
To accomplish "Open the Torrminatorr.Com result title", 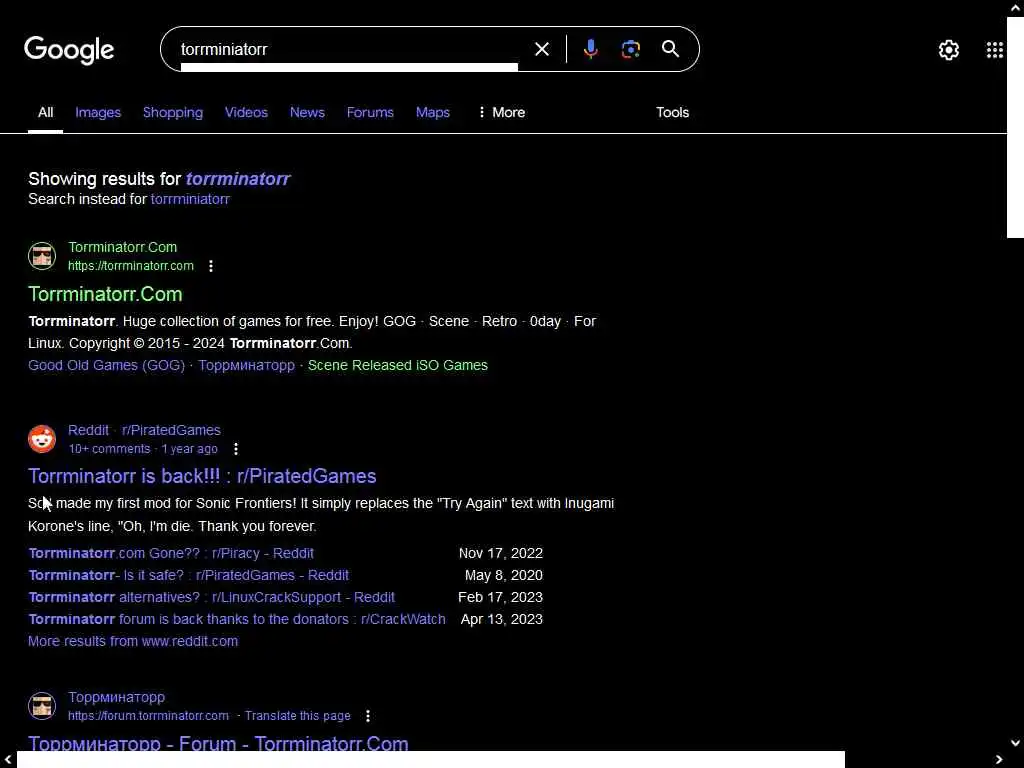I will click(105, 294).
